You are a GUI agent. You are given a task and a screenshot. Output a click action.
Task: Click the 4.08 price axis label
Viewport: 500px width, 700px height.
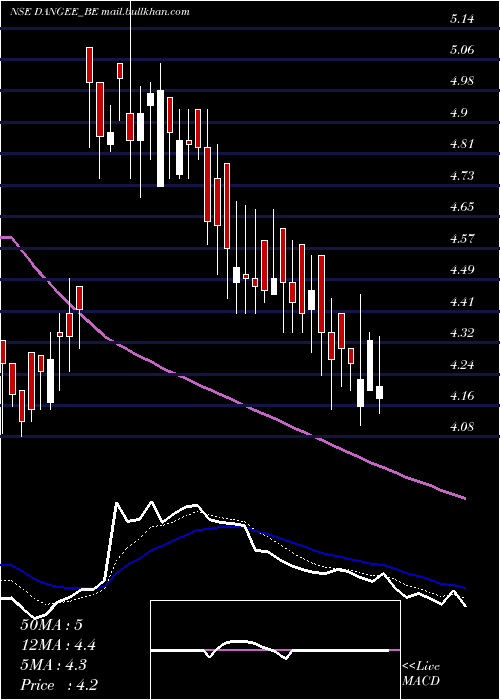click(462, 427)
